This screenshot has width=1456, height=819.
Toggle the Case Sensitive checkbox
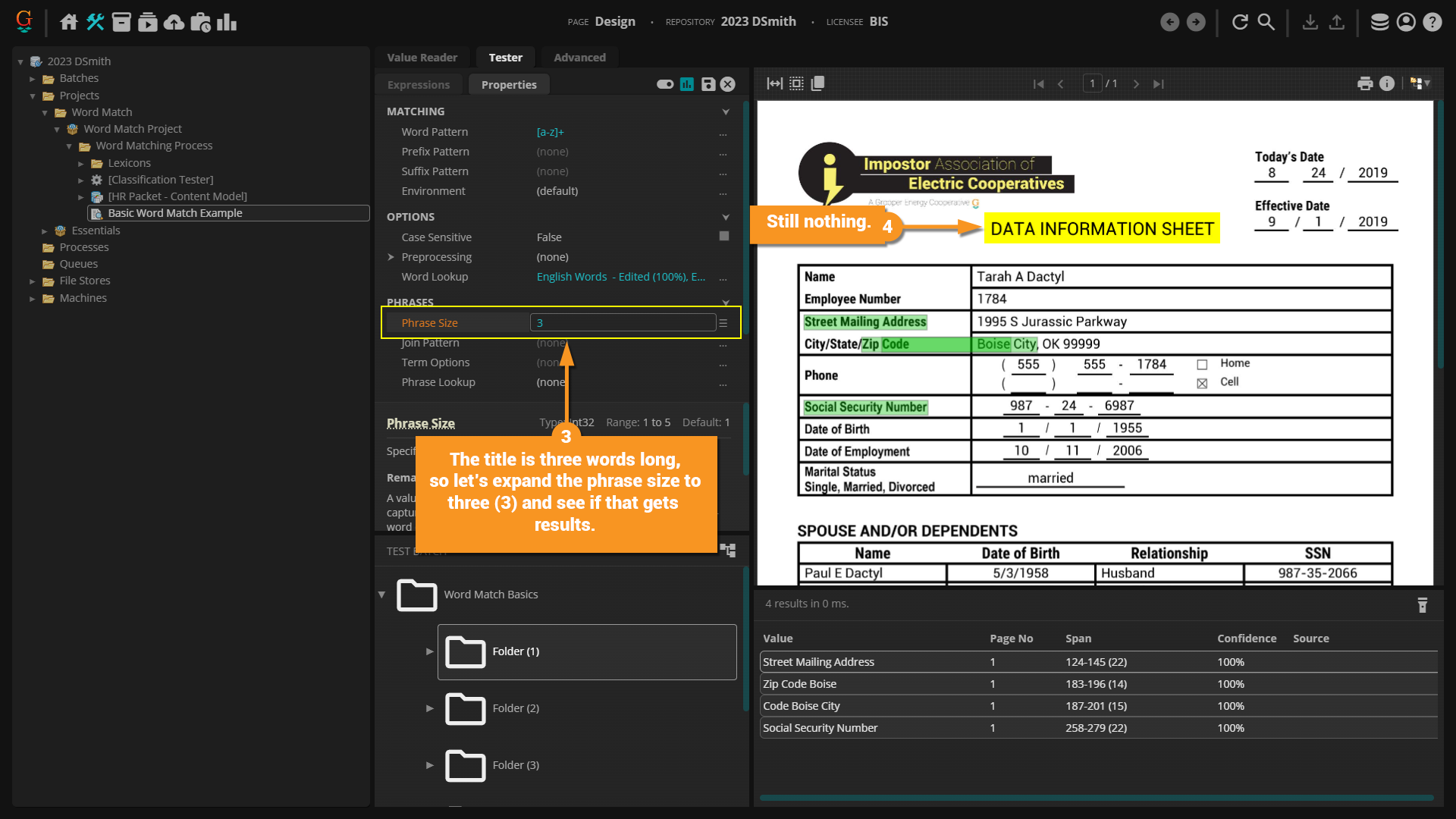(x=723, y=237)
